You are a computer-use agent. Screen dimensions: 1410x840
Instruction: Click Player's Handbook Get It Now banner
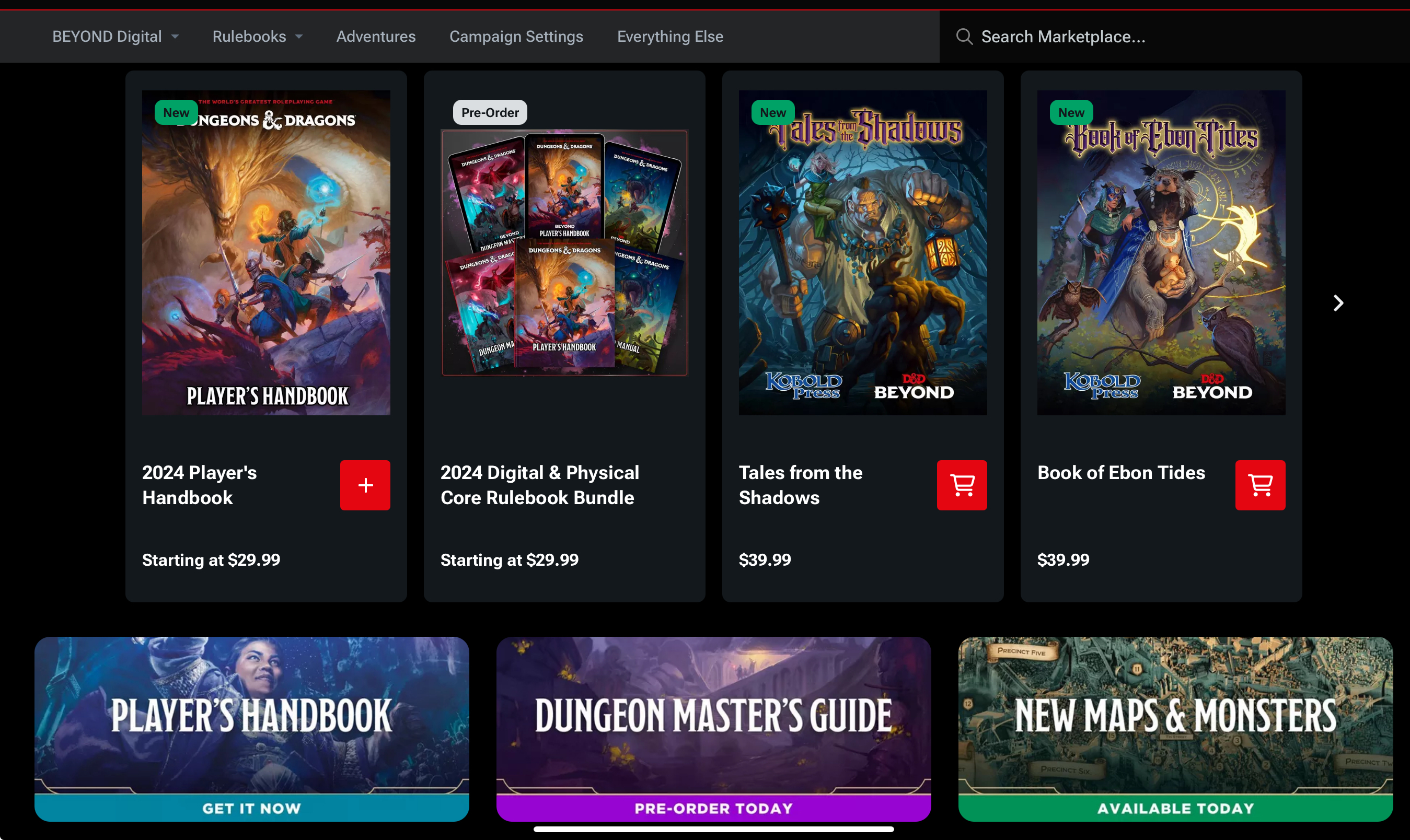(251, 729)
